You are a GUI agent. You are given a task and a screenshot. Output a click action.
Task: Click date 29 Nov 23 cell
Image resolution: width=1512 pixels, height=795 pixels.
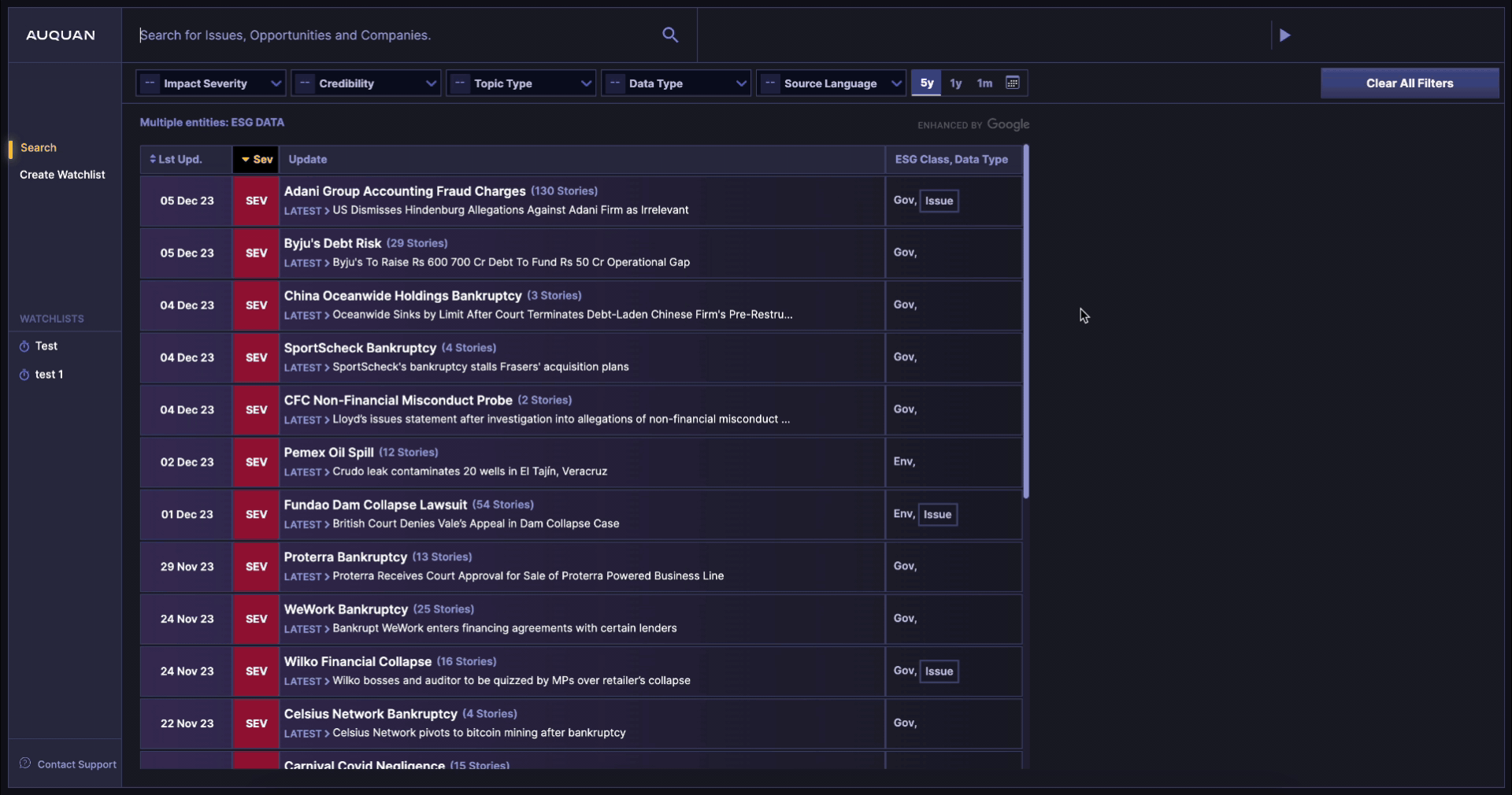(x=187, y=567)
